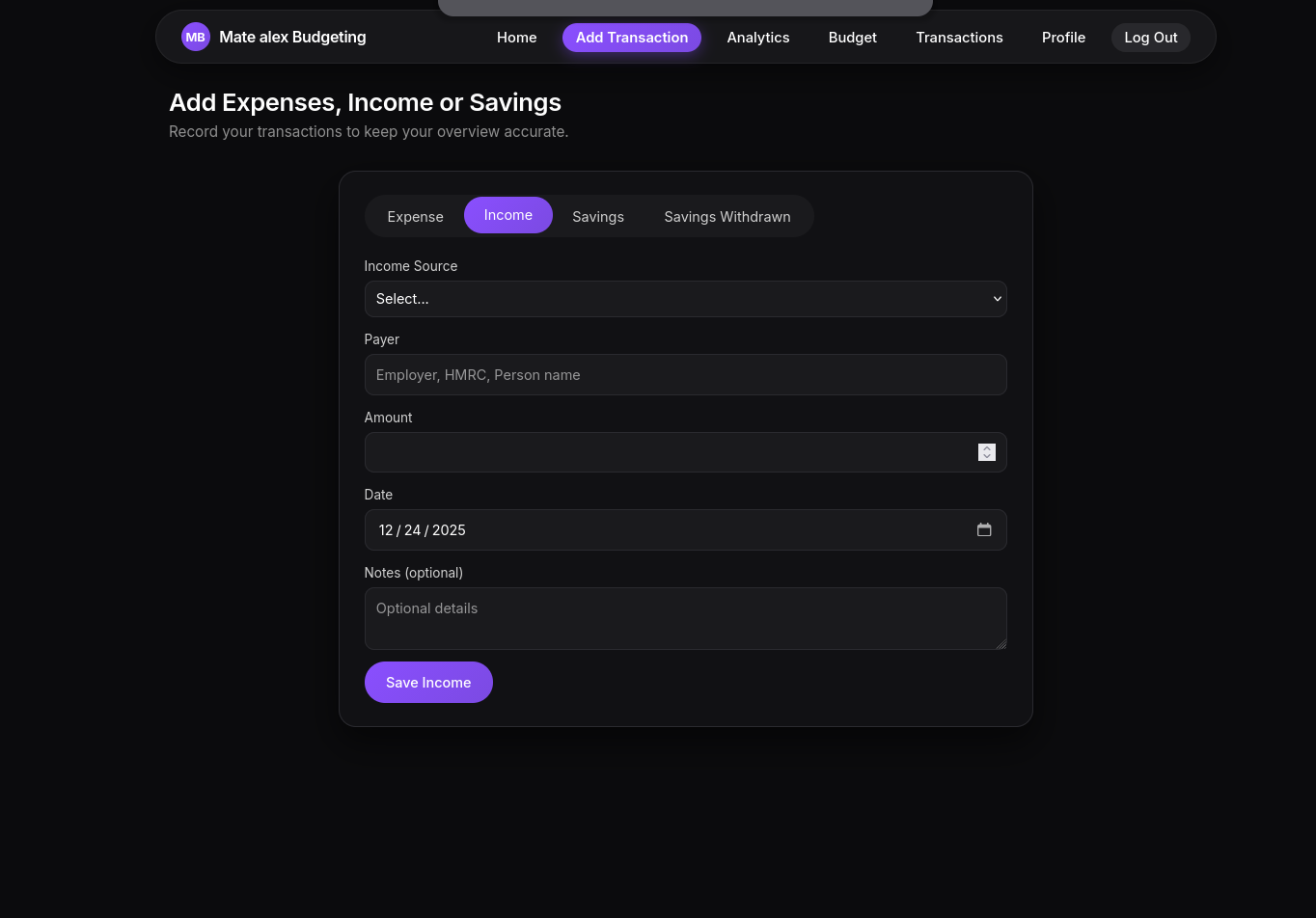Open the Analytics page
Image resolution: width=1316 pixels, height=918 pixels.
pos(757,38)
